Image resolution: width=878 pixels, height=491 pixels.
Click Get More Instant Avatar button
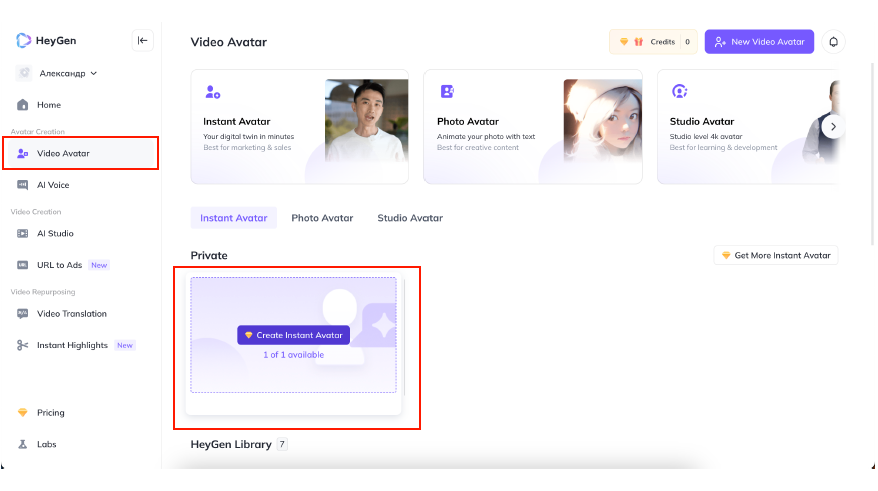[x=776, y=255]
